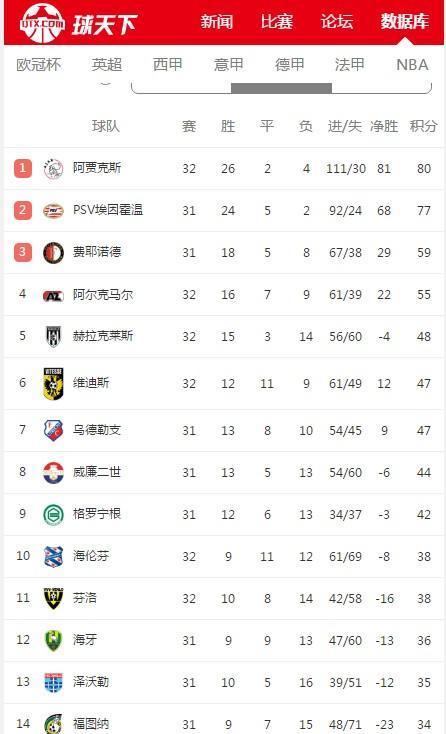This screenshot has height=734, width=446.
Task: Select the 西甲 league category
Action: 168,65
